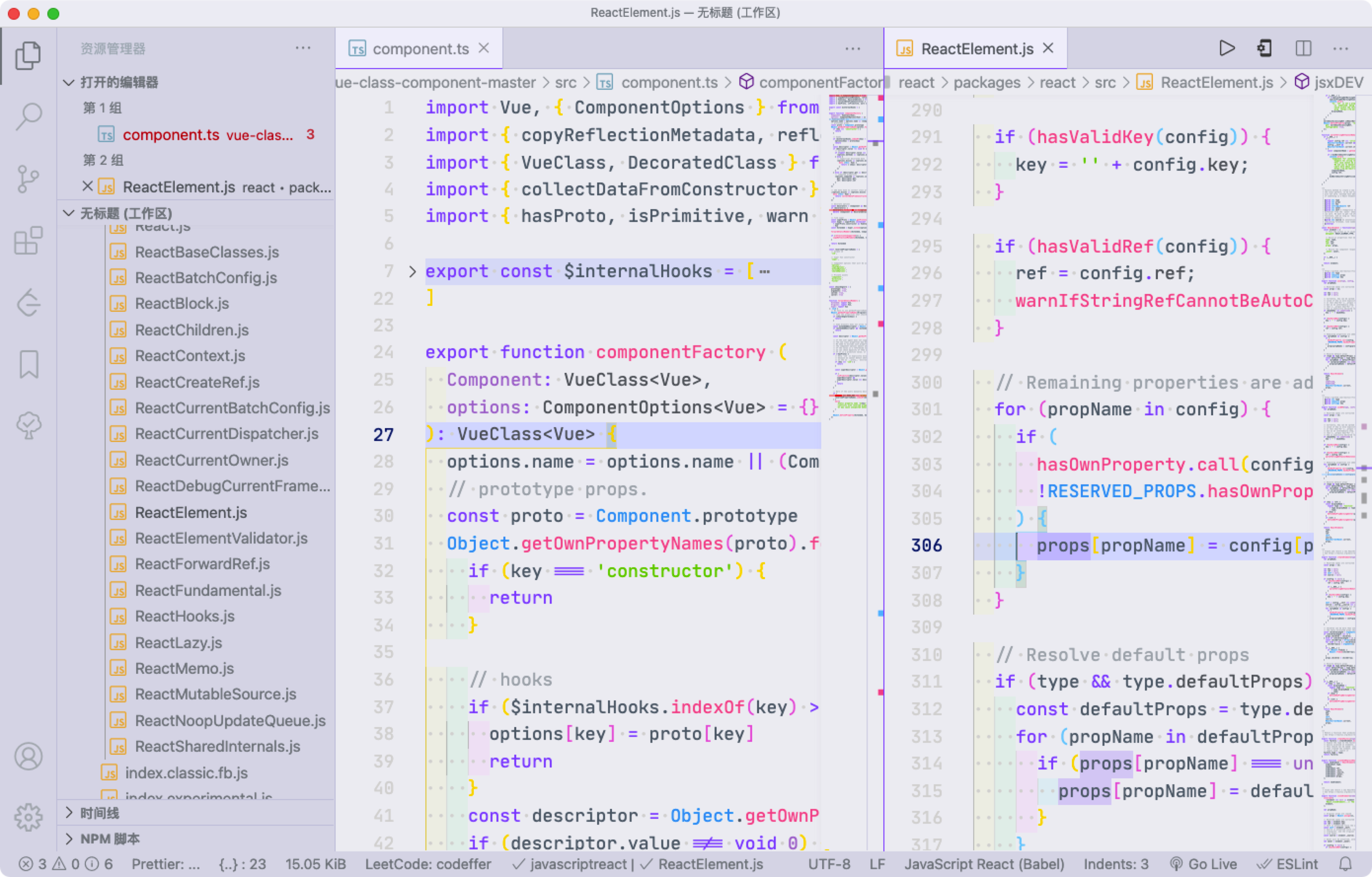Click JavaScript React (Babel) language mode
The width and height of the screenshot is (1372, 877).
click(984, 864)
